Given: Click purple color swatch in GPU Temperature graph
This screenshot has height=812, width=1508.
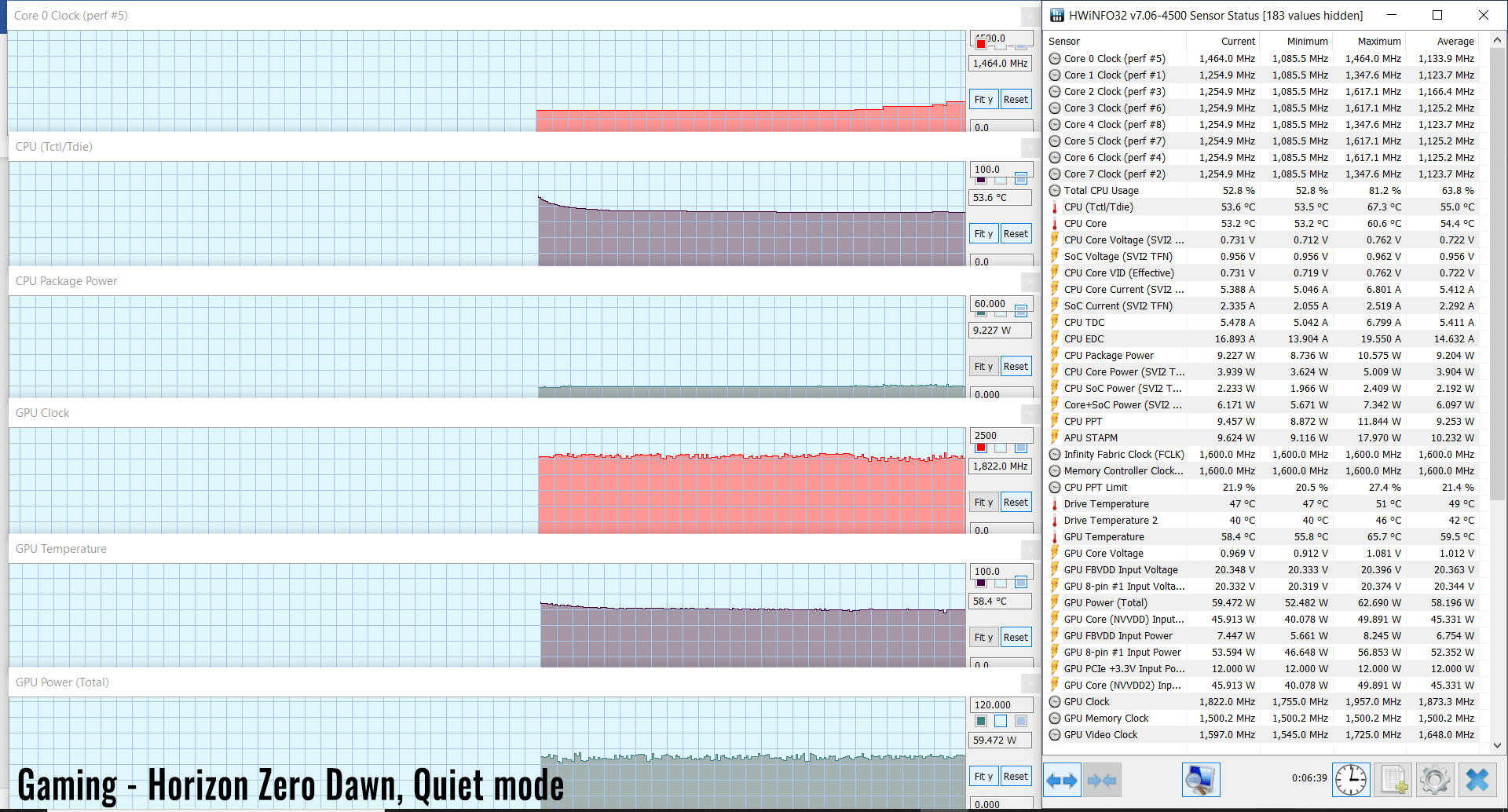Looking at the screenshot, I should 981,583.
